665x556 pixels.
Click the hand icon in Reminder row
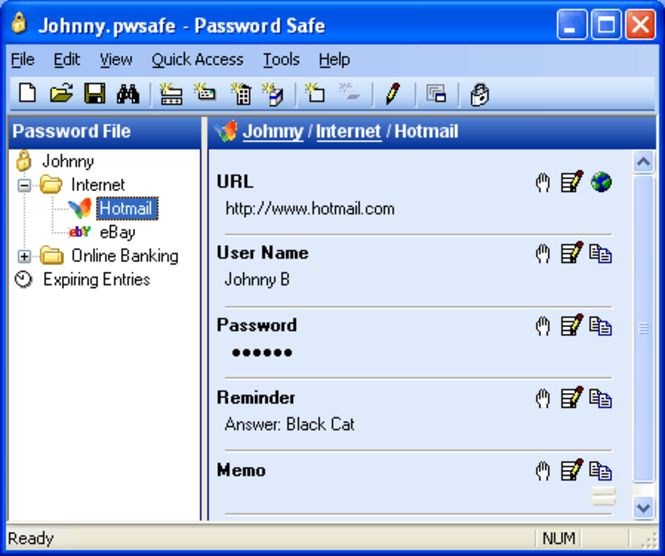[x=542, y=399]
